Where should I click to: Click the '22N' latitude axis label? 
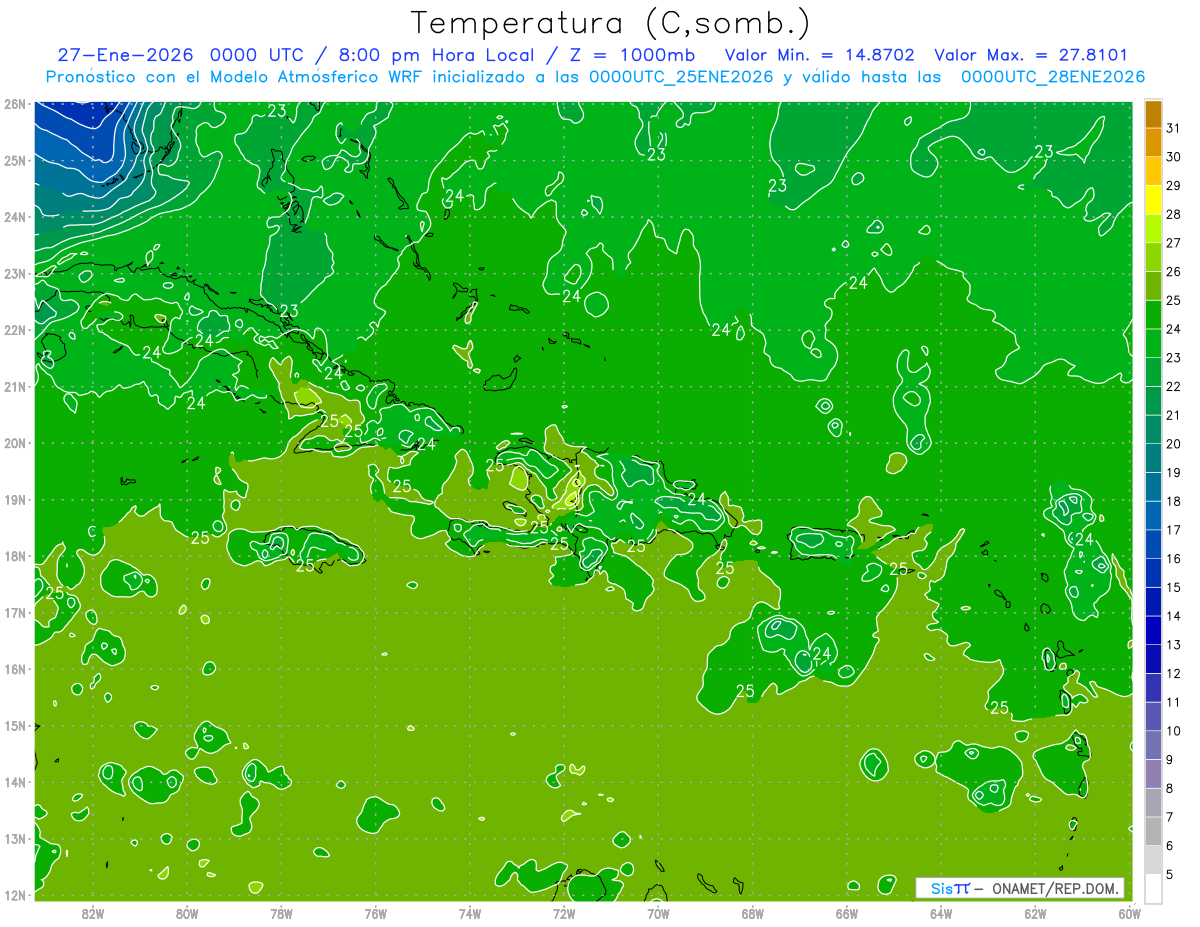pyautogui.click(x=14, y=329)
